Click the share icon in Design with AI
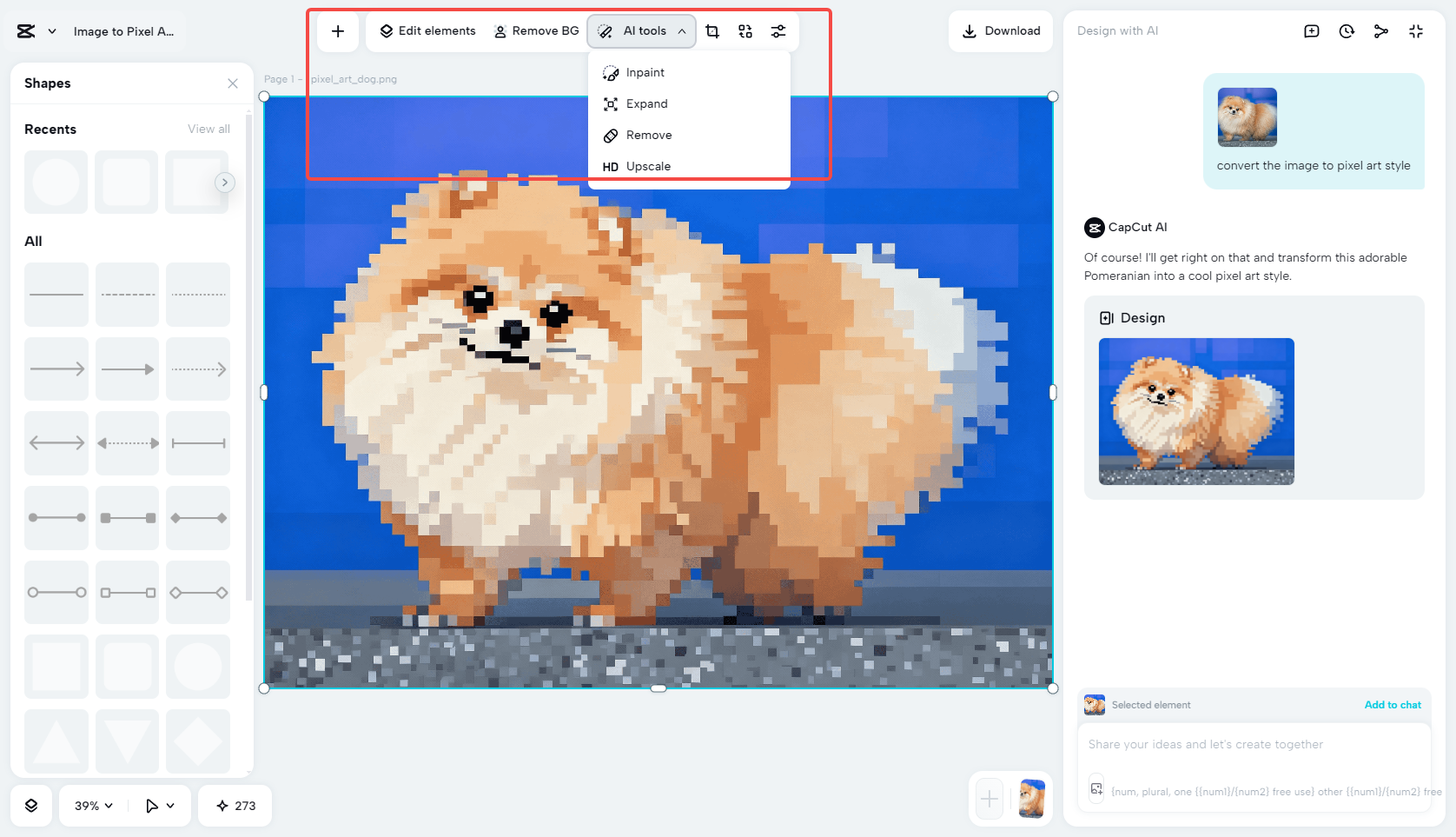Image resolution: width=1456 pixels, height=837 pixels. pos(1381,30)
